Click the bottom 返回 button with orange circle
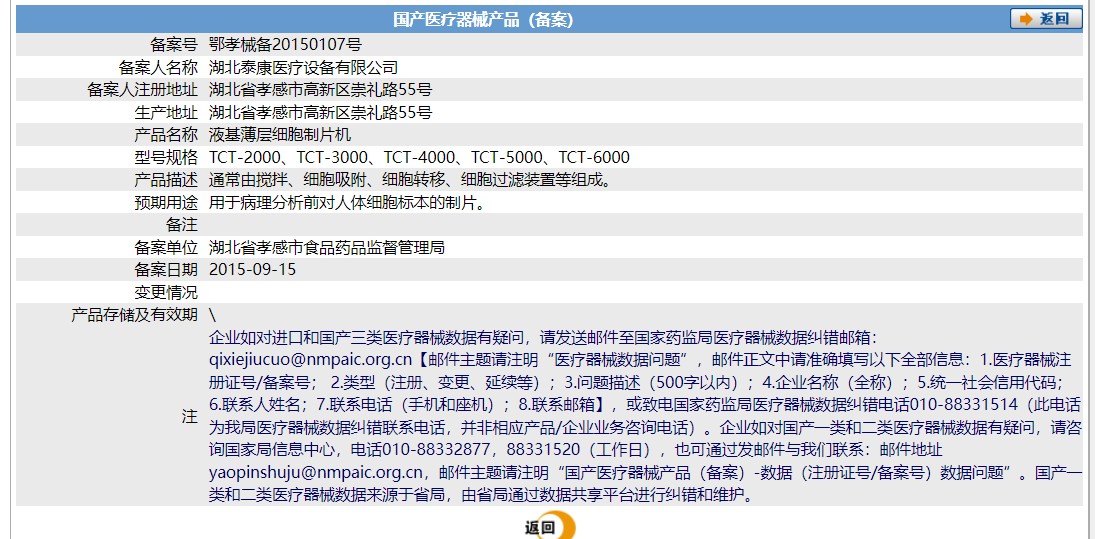The width and height of the screenshot is (1095, 539). (x=550, y=526)
